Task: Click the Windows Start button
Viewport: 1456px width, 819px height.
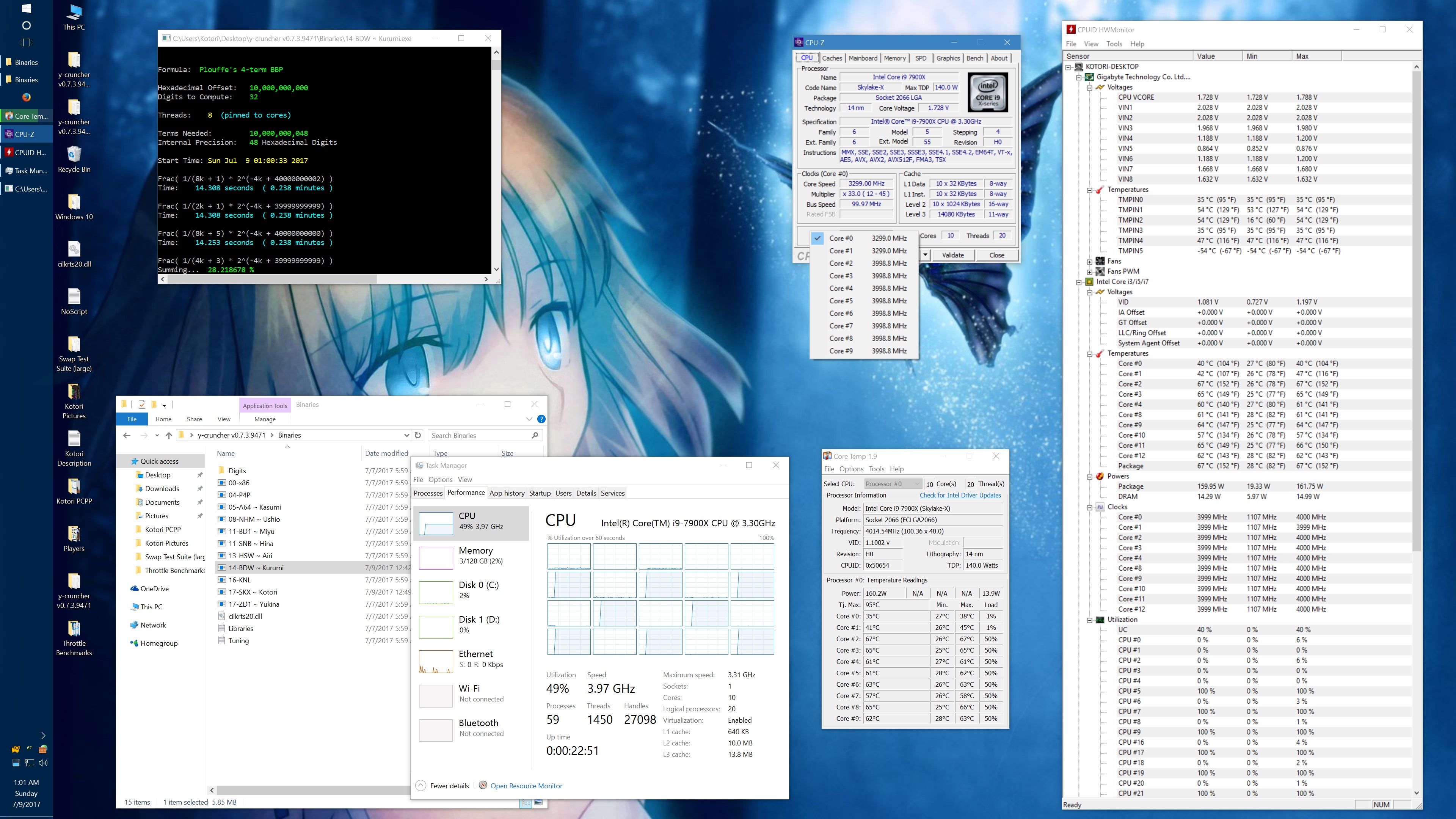Action: coord(26,8)
